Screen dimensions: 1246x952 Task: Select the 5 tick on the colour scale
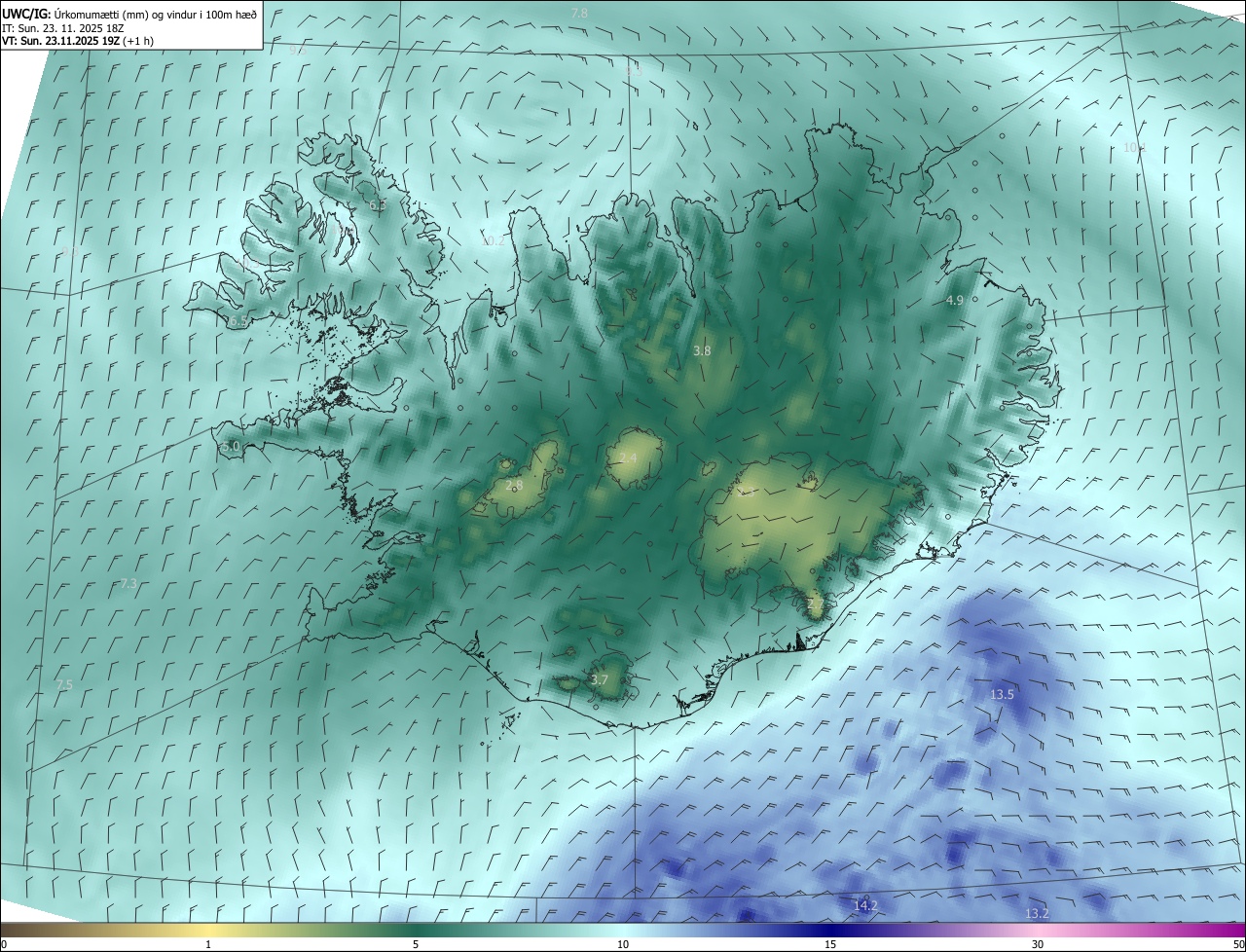[x=416, y=944]
